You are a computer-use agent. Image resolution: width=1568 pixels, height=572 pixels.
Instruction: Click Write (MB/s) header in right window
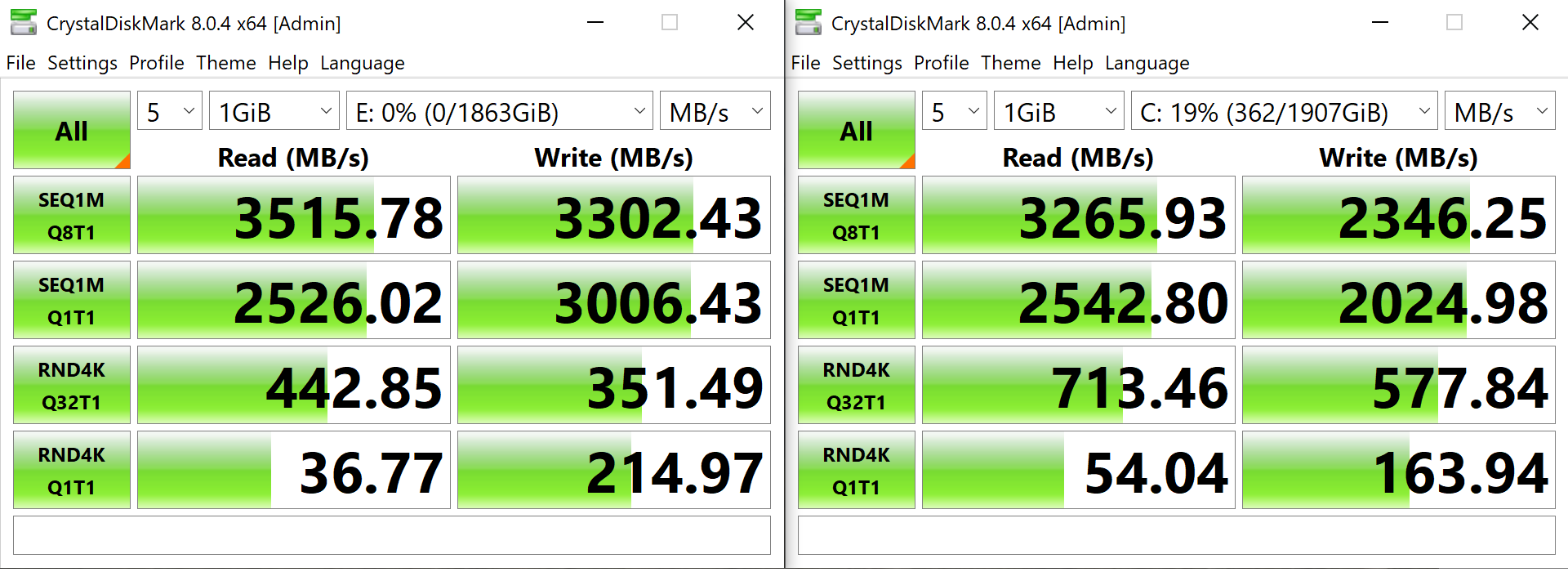coord(1399,158)
